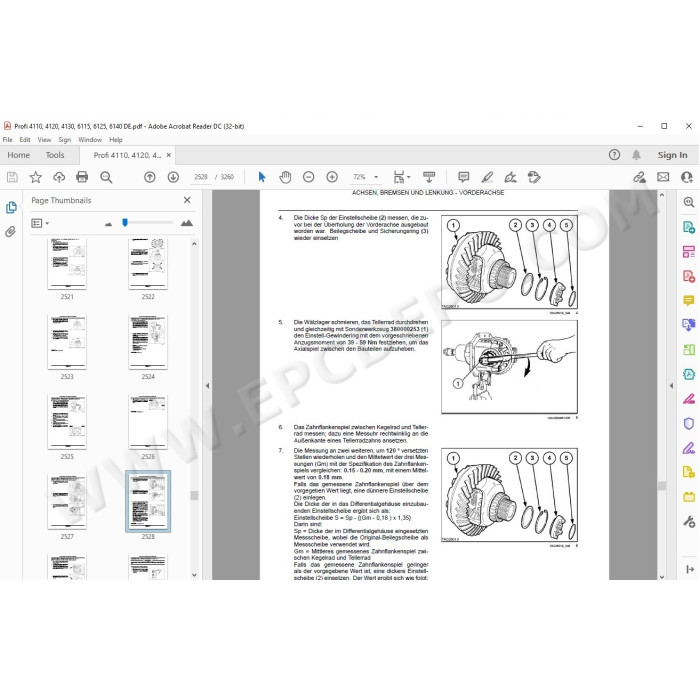Open the View menu
This screenshot has width=700, height=700.
[x=44, y=140]
